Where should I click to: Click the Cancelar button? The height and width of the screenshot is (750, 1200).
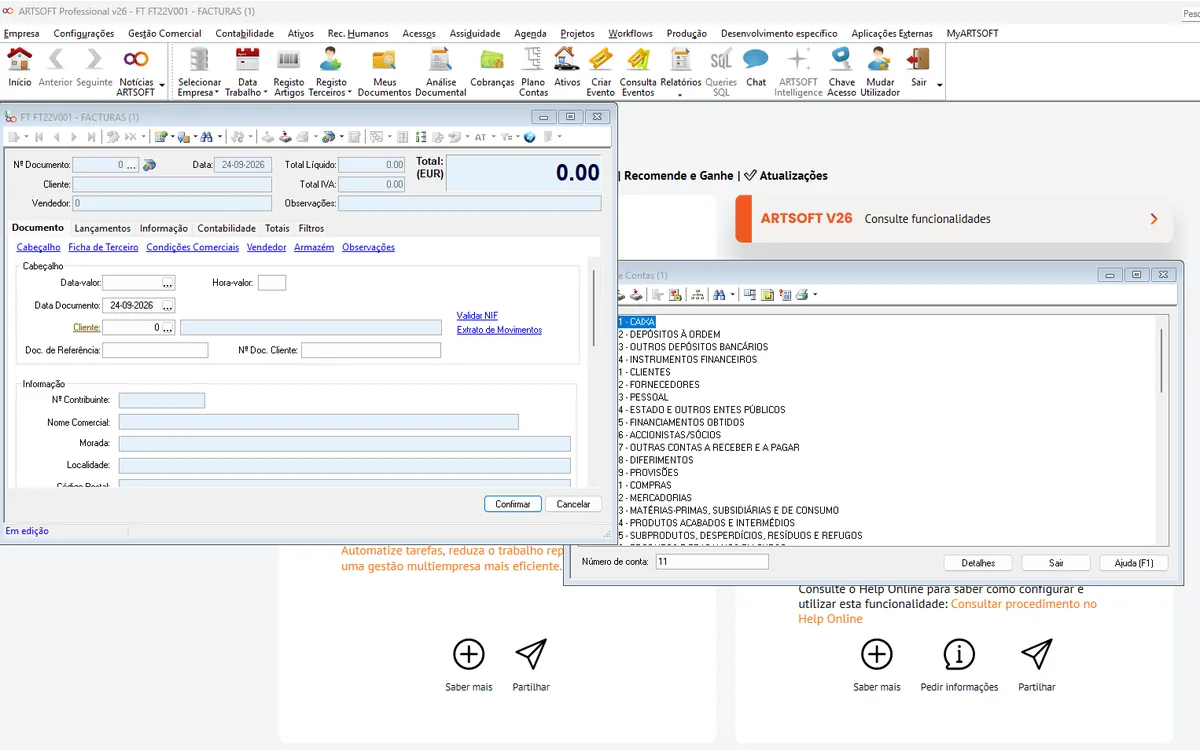pos(573,504)
